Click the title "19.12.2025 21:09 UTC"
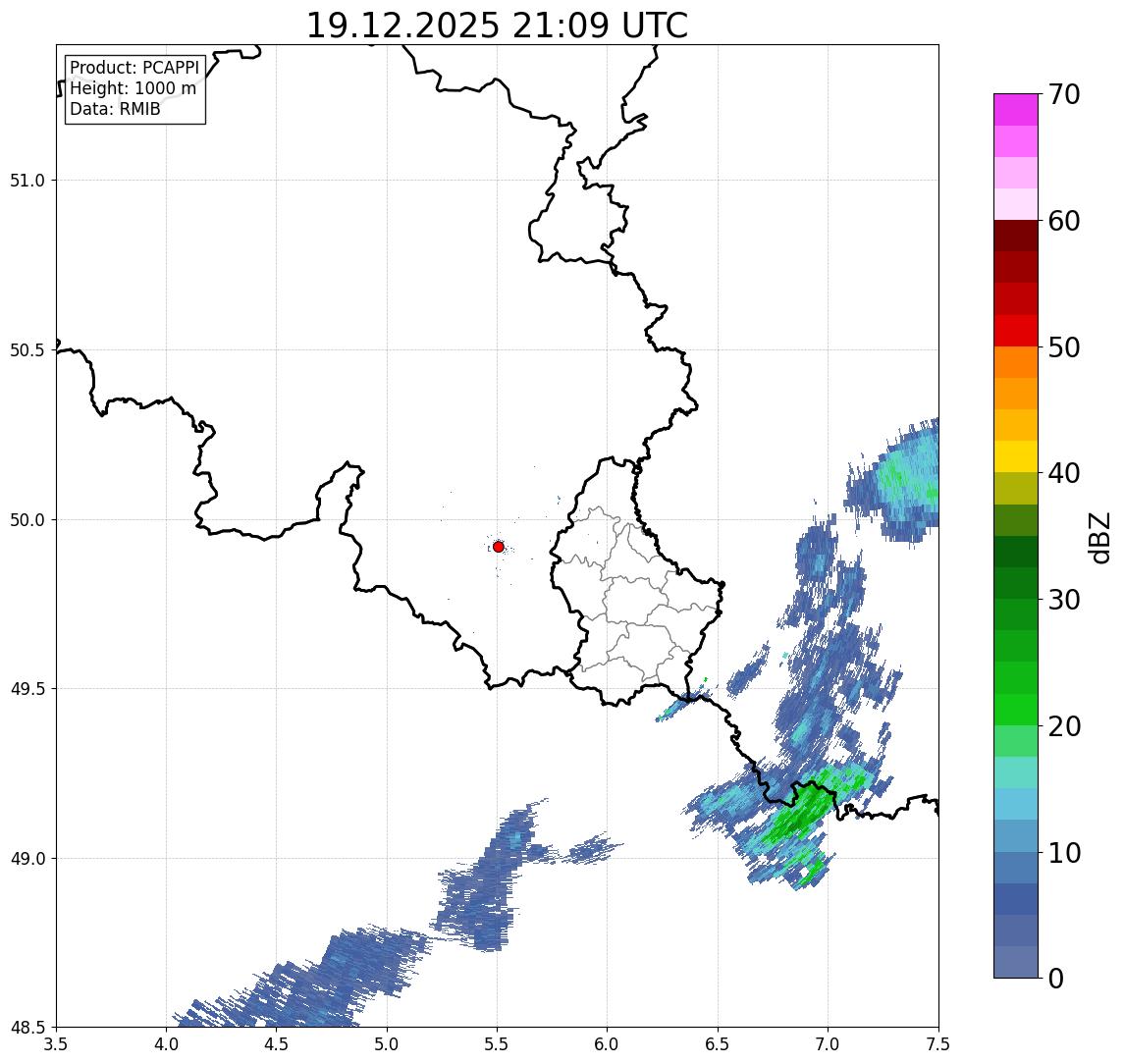Viewport: 1124px width, 1064px height. point(497,26)
